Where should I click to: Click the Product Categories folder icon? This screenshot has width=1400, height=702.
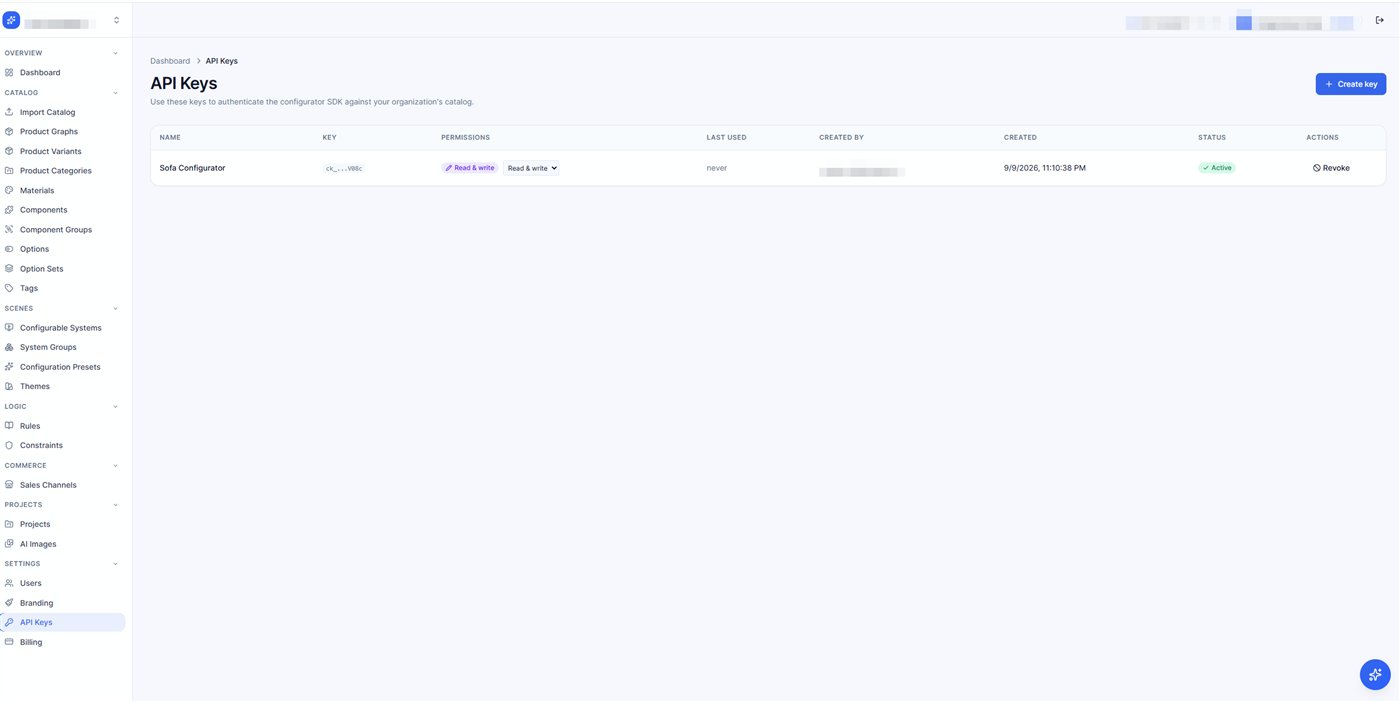coord(9,171)
